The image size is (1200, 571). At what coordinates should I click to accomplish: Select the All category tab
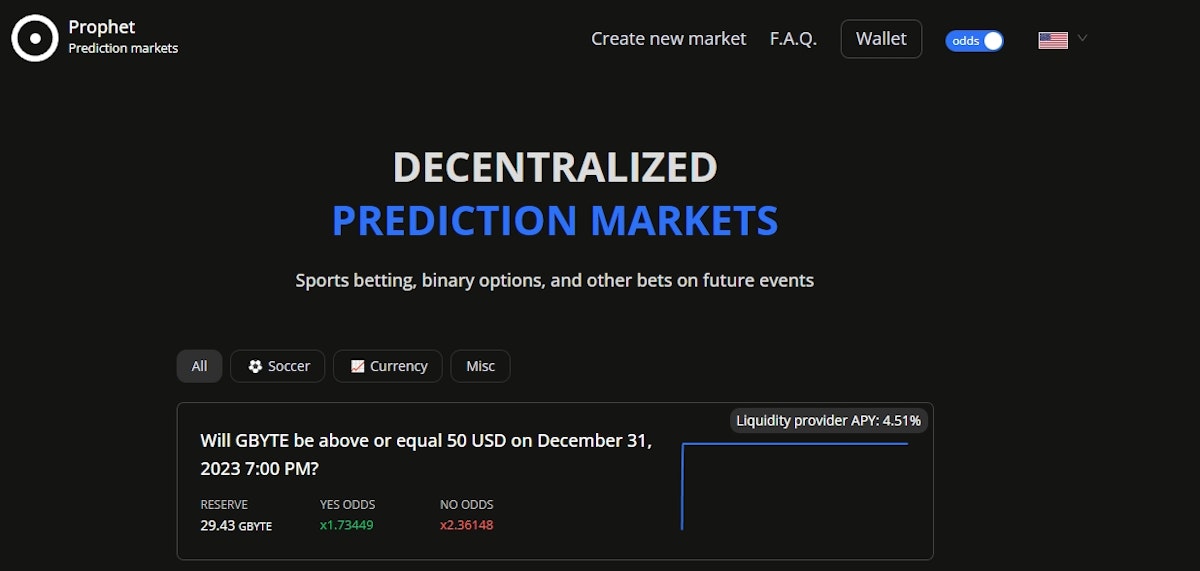[x=199, y=366]
